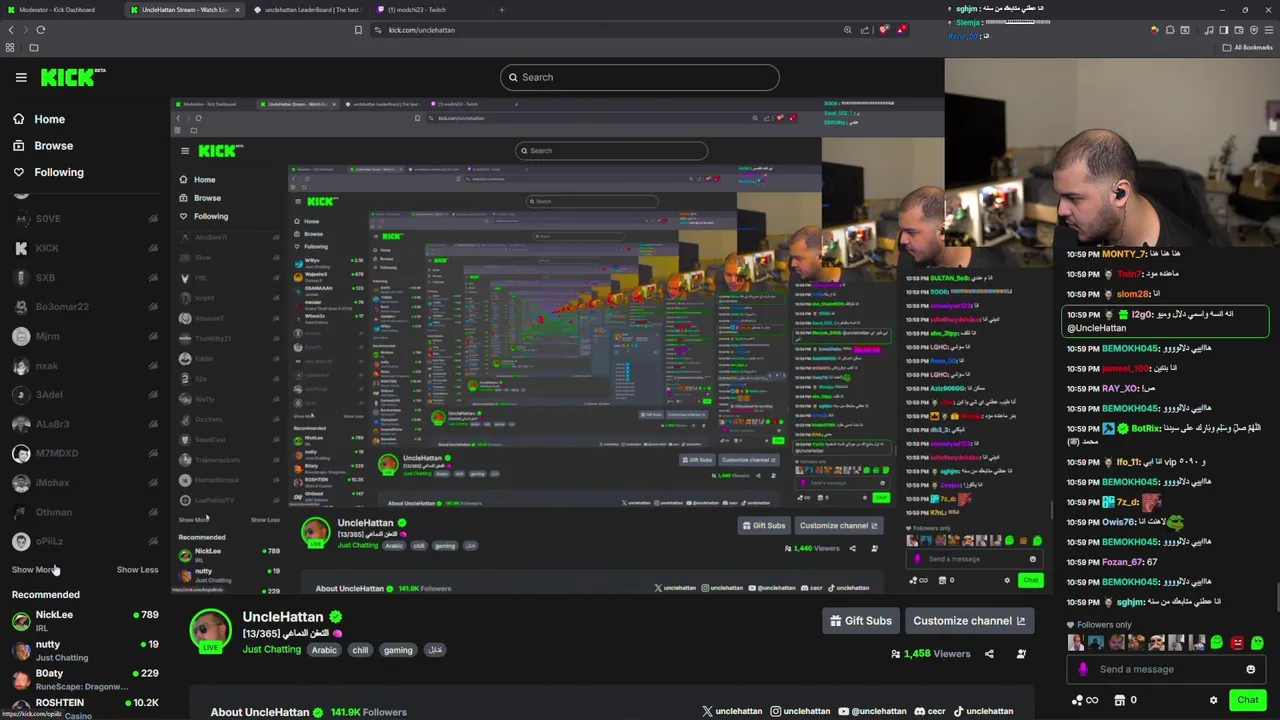Open the cecr Discord link
Screen dimensions: 1280x720
(x=929, y=711)
